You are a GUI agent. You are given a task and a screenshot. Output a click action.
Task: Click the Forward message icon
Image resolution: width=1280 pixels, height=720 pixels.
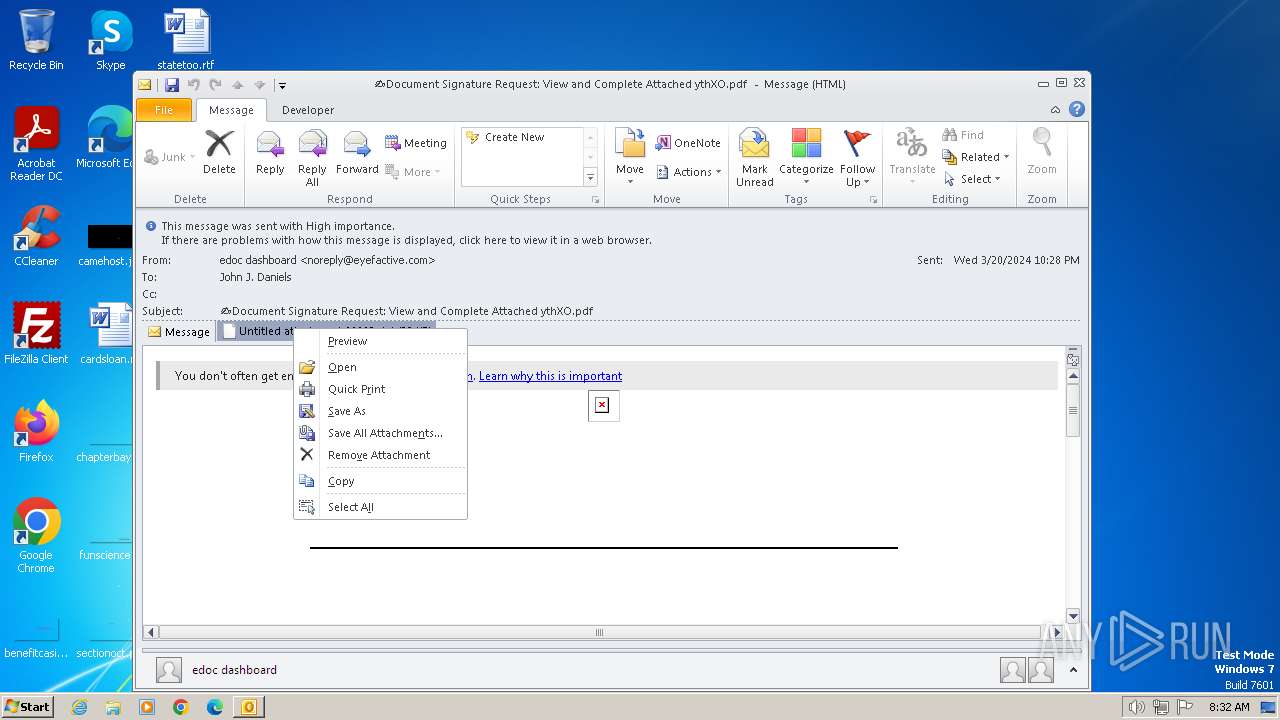pos(357,152)
